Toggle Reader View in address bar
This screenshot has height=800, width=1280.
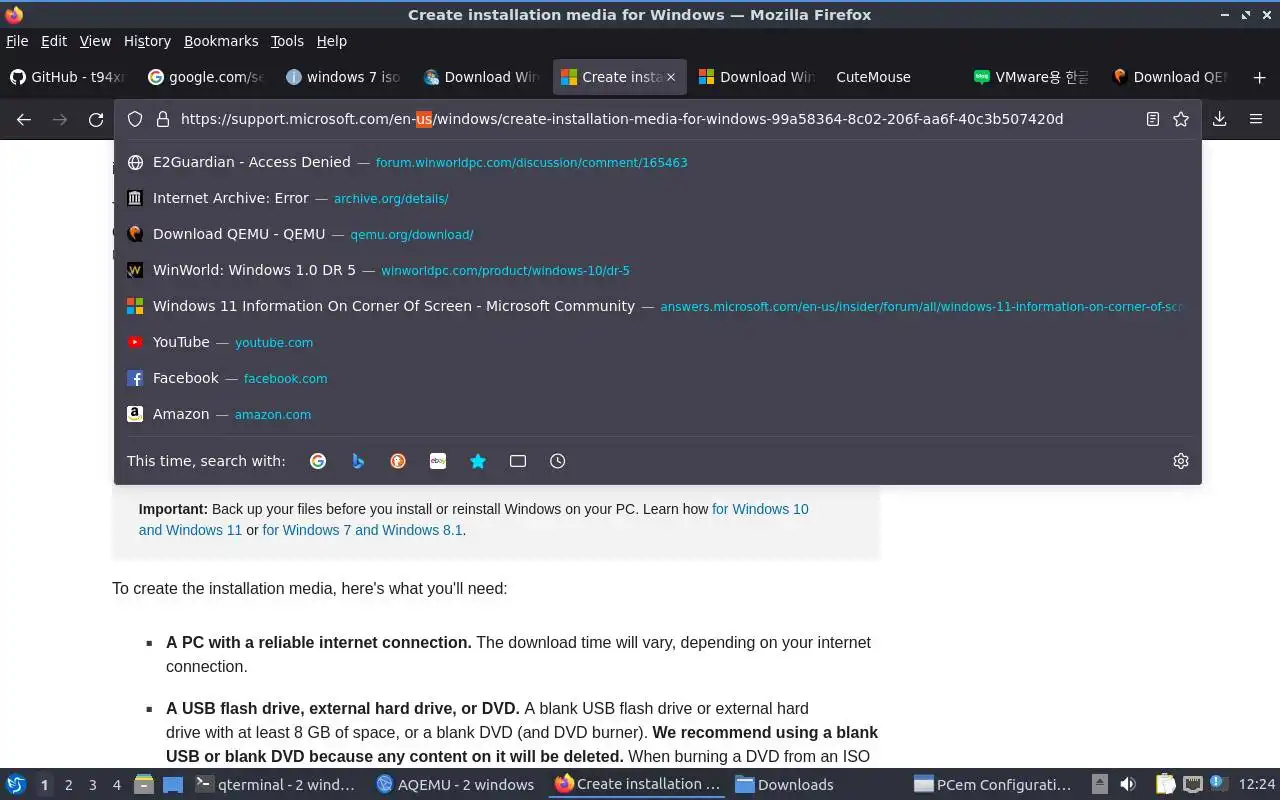[1153, 119]
